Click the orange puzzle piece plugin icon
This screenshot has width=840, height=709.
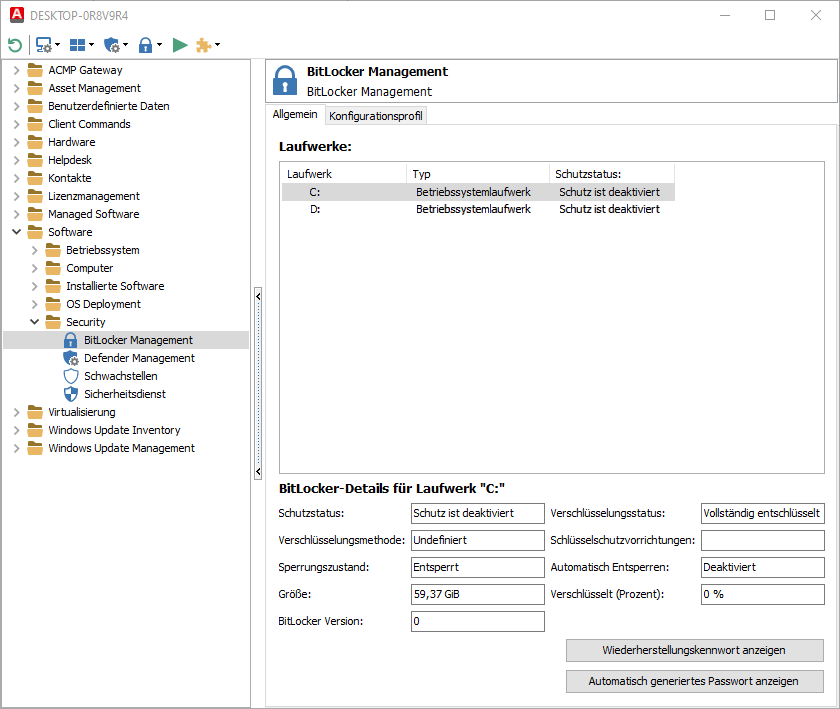point(205,45)
